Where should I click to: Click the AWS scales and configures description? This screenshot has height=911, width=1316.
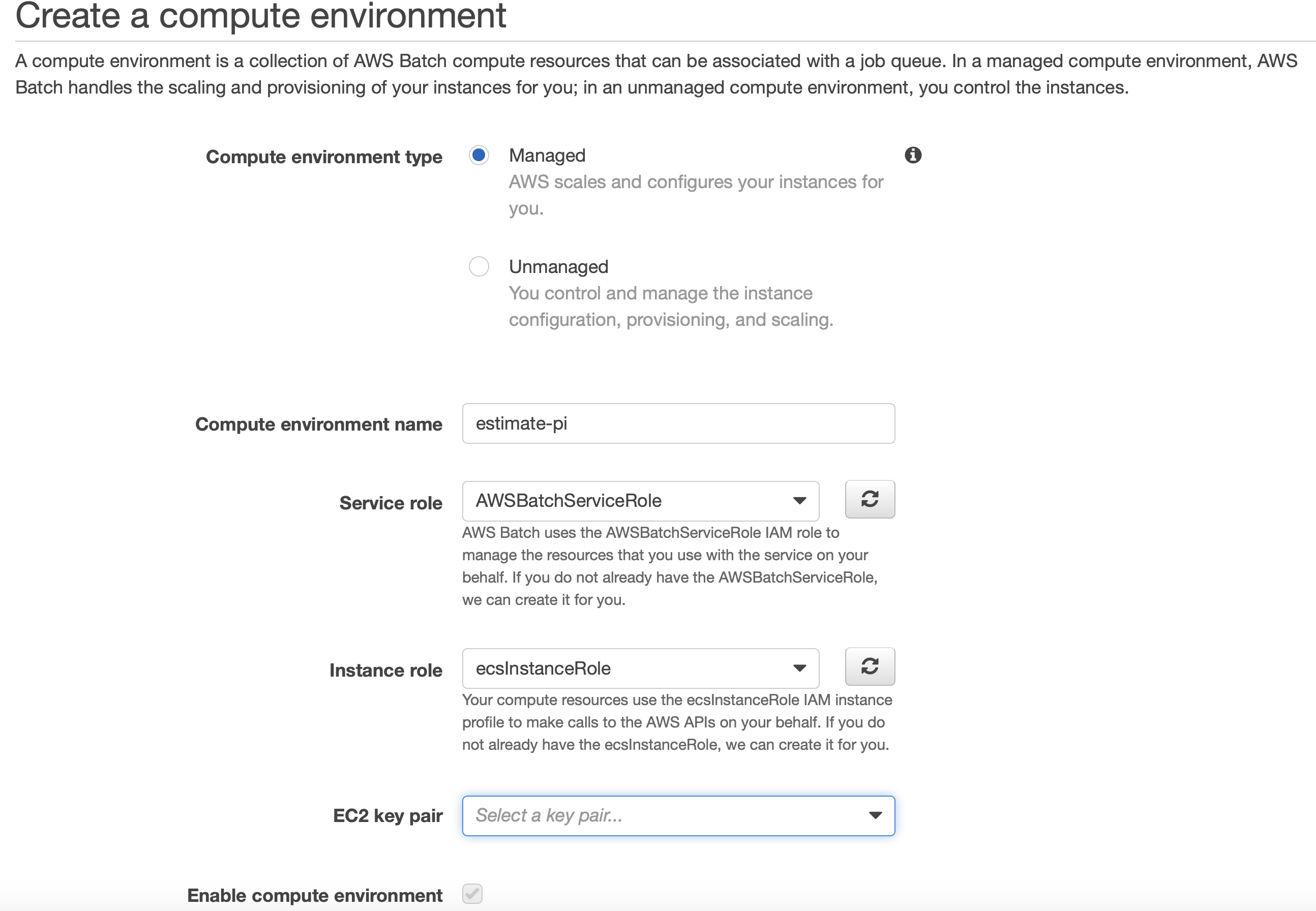pos(696,195)
